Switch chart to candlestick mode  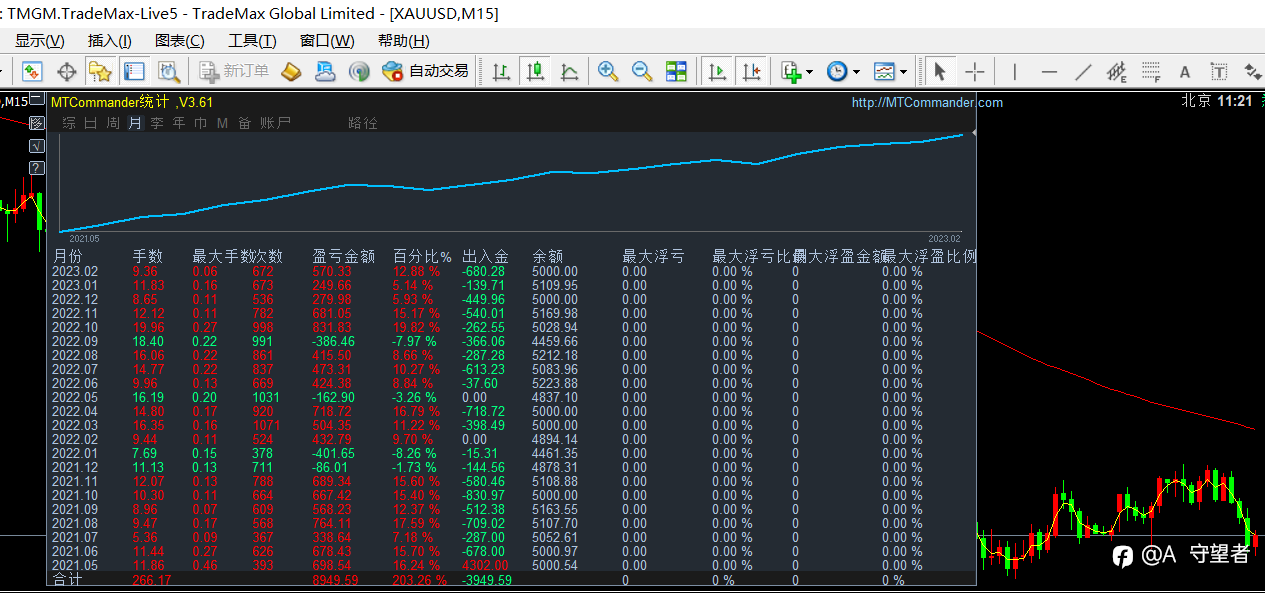tap(536, 71)
